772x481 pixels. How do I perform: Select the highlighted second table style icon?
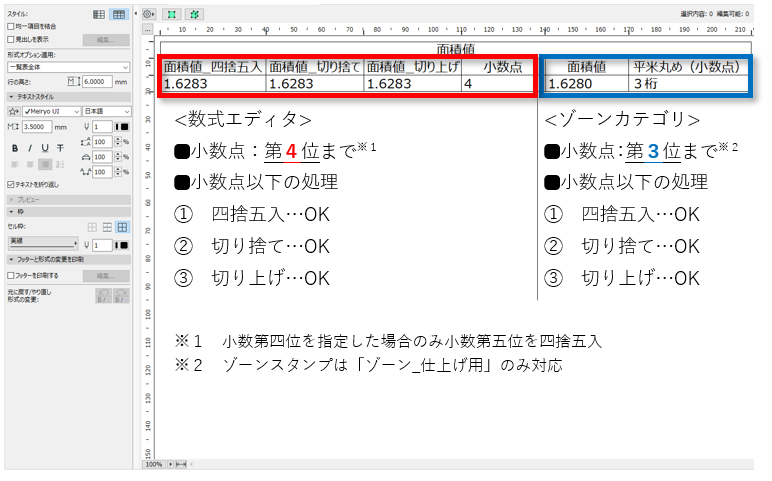click(119, 14)
